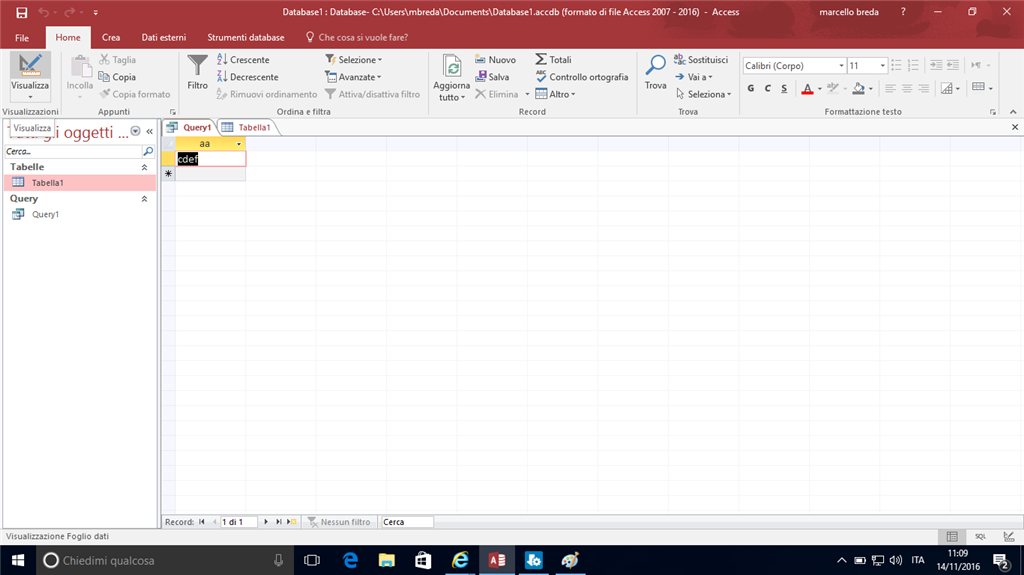1024x575 pixels.
Task: Go to next record navigation arrow
Action: tap(266, 521)
